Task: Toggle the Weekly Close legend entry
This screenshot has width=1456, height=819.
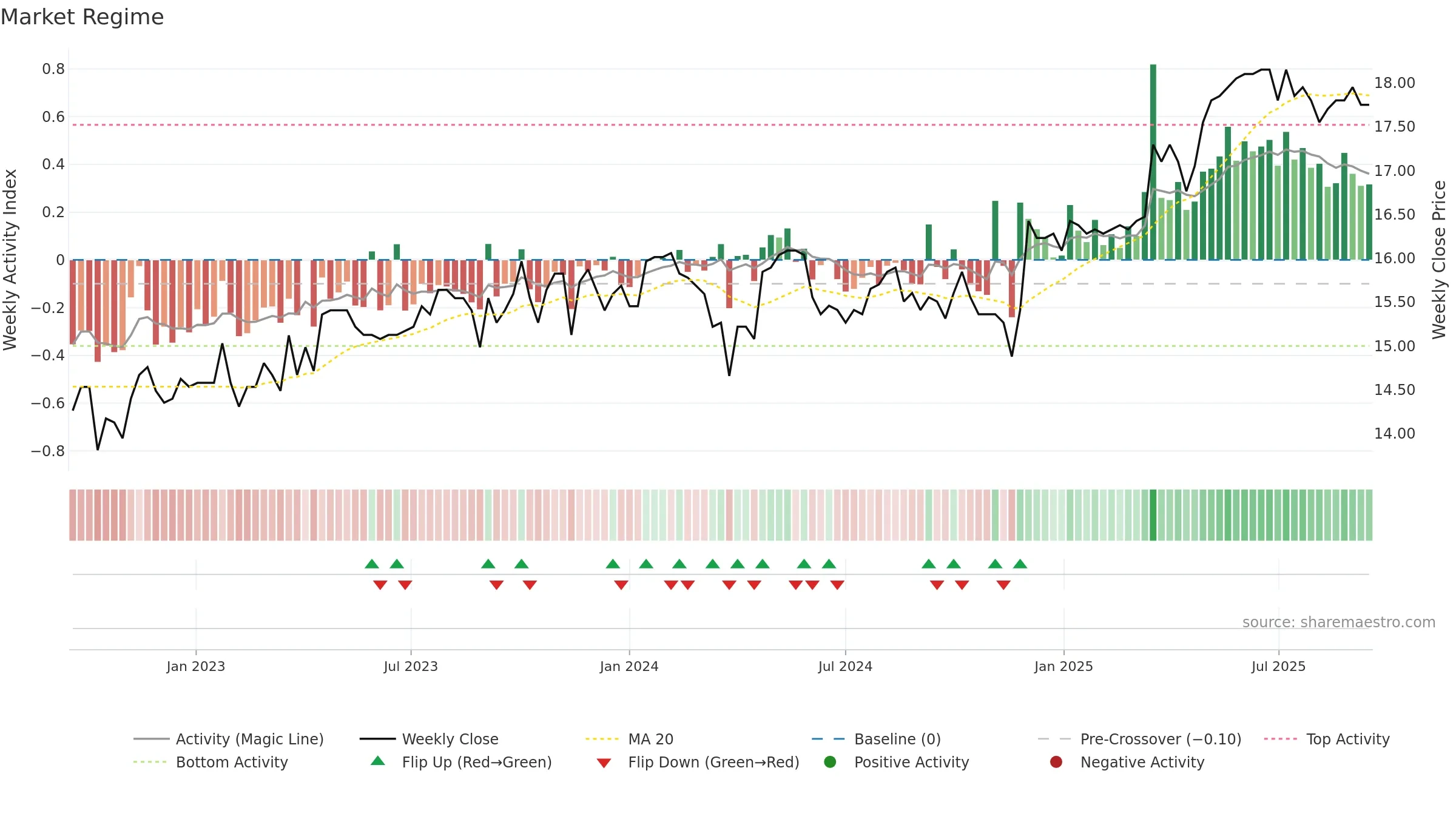Action: click(429, 739)
